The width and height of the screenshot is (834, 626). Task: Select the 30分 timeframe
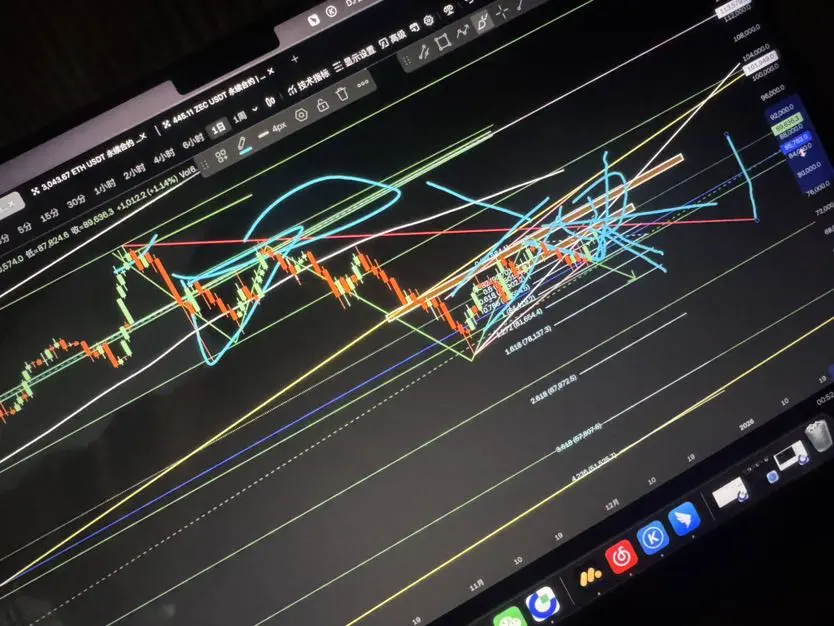pyautogui.click(x=76, y=201)
